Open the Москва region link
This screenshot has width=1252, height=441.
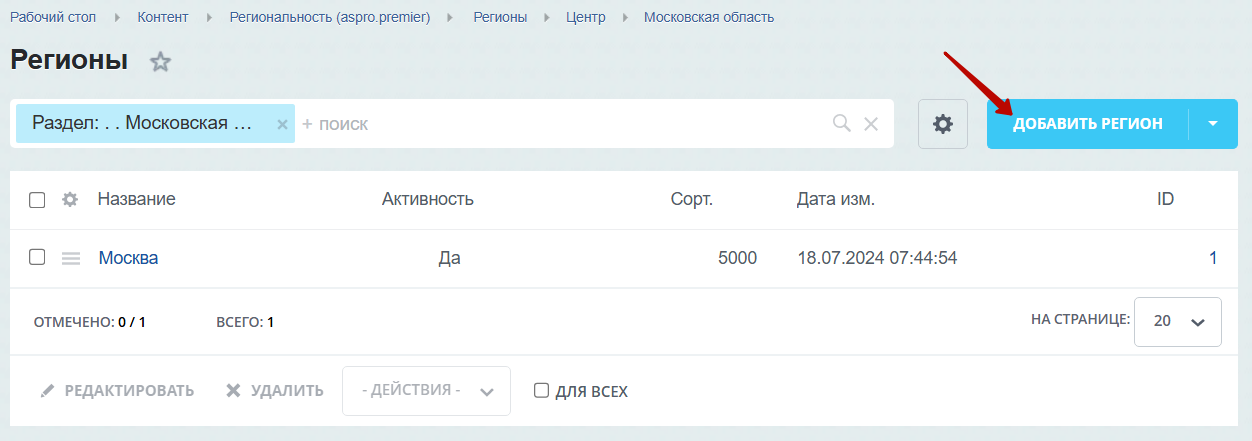point(128,258)
